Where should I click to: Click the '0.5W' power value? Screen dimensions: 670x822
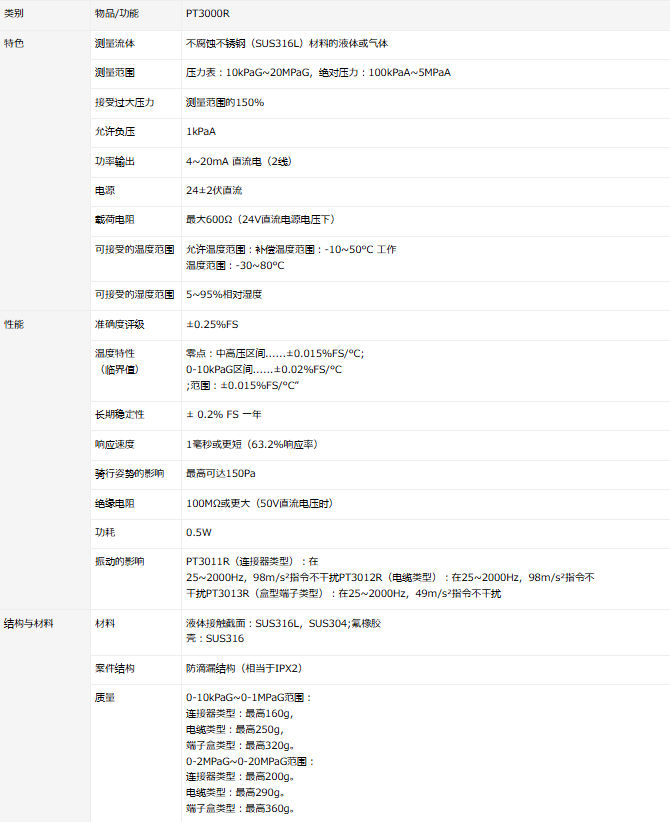tap(199, 532)
